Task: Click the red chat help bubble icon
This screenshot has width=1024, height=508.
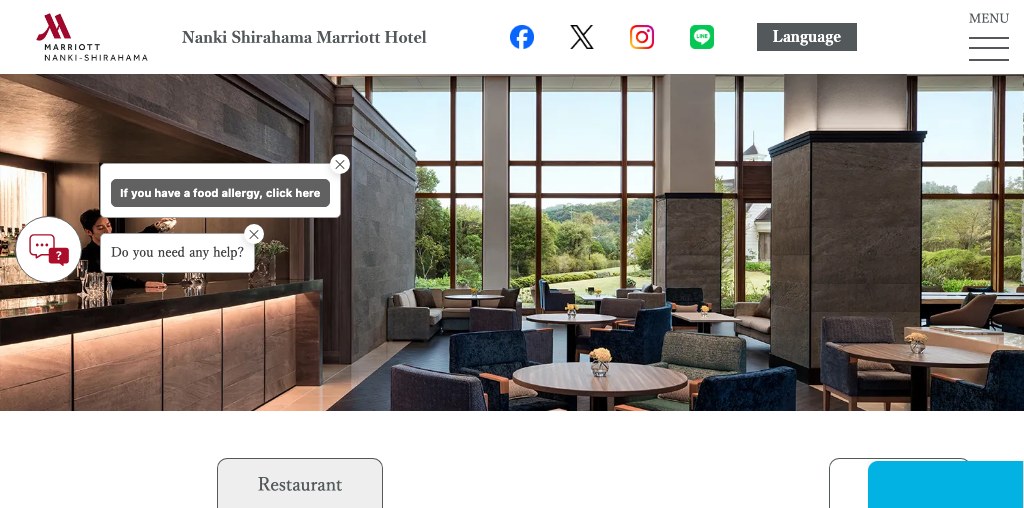Action: (48, 249)
